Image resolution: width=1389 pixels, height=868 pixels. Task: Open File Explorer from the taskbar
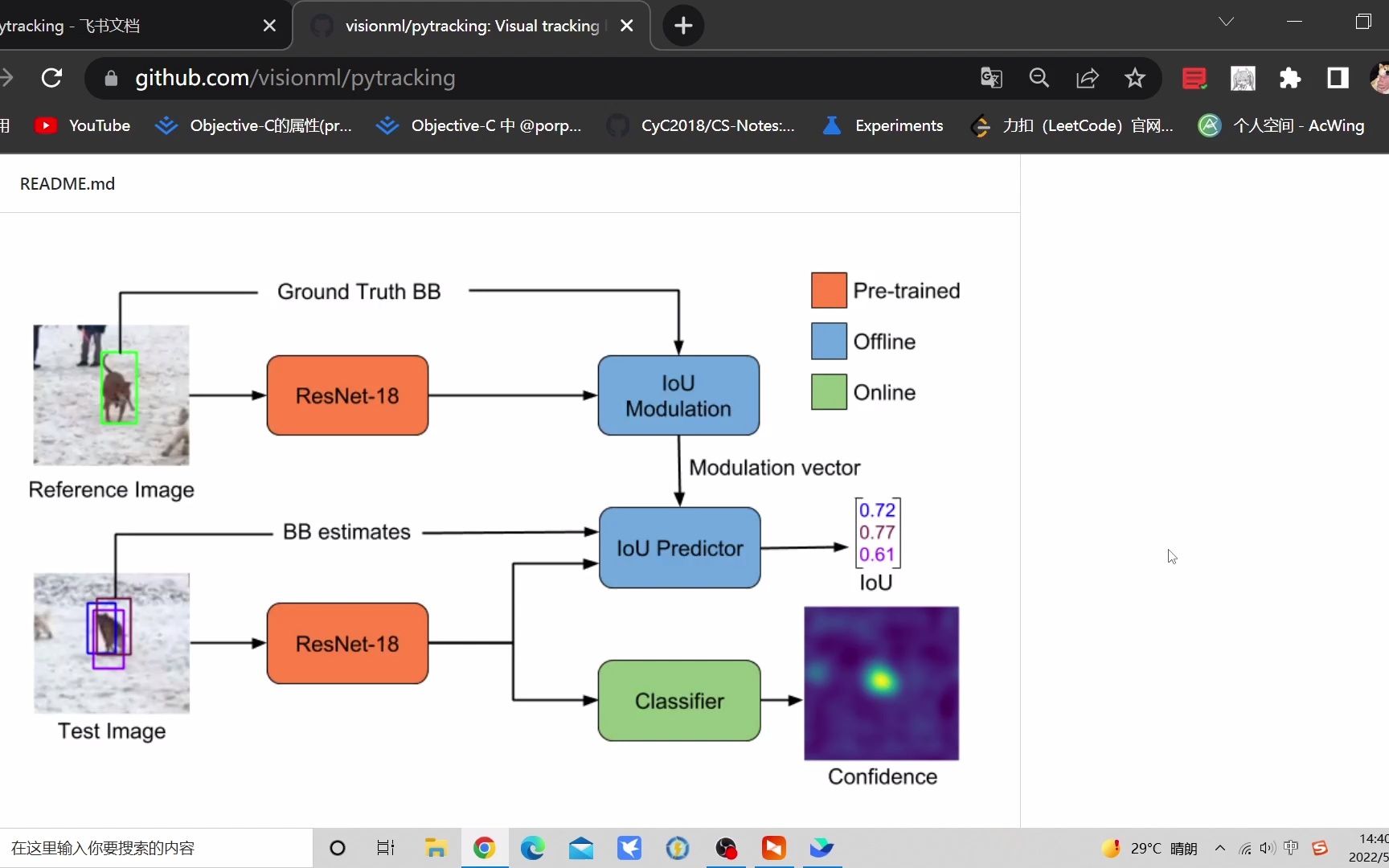[x=436, y=848]
